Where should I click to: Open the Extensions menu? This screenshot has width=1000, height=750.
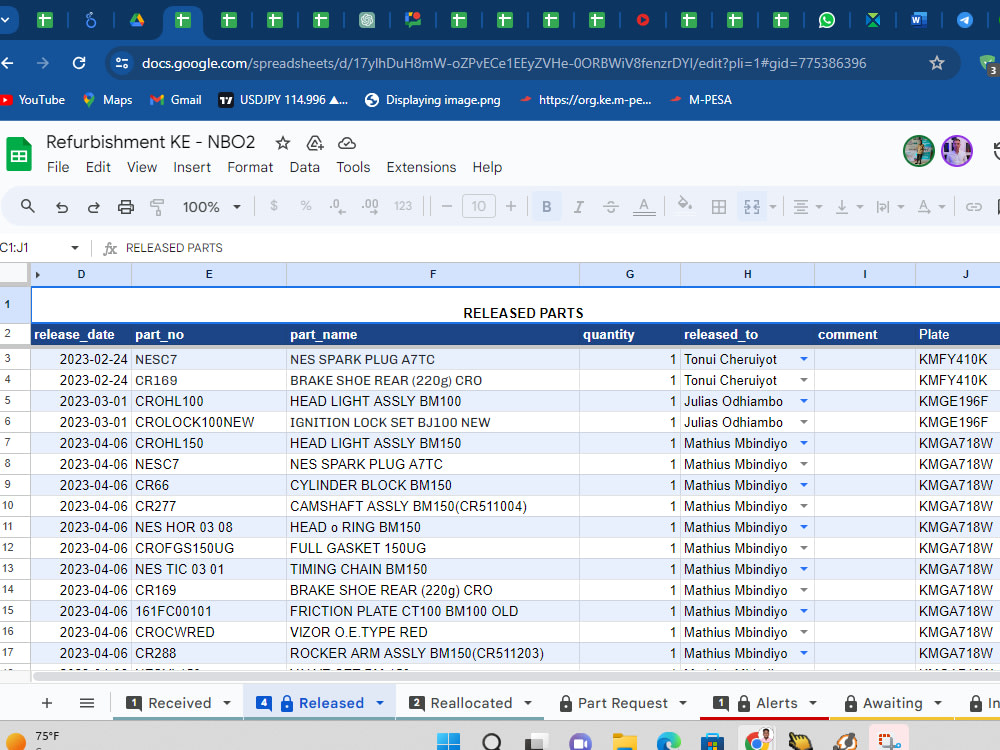421,167
